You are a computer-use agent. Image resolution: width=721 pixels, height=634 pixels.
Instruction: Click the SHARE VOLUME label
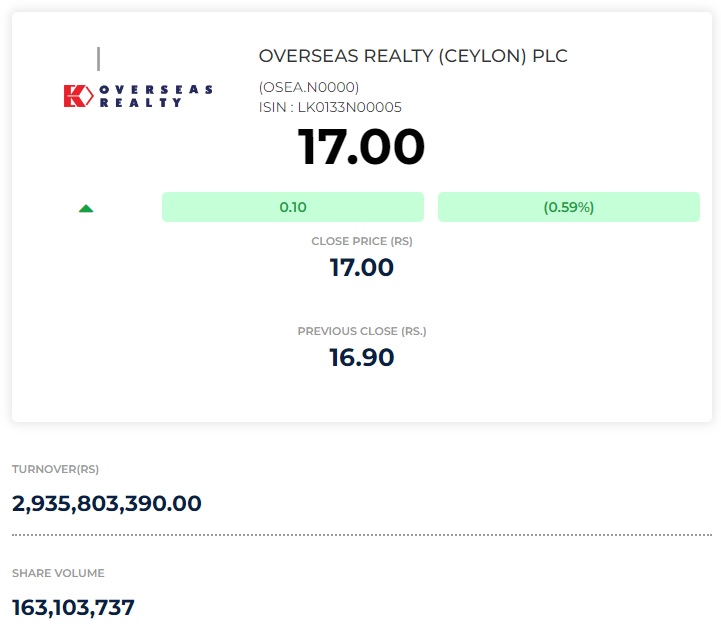point(58,573)
